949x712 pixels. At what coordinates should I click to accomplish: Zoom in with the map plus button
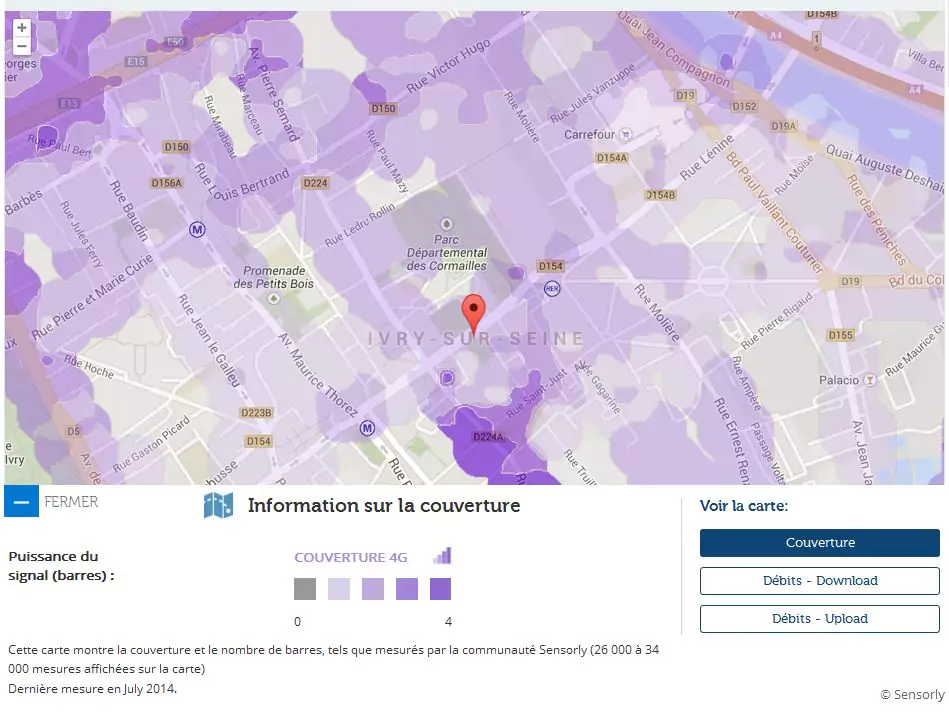tap(22, 28)
